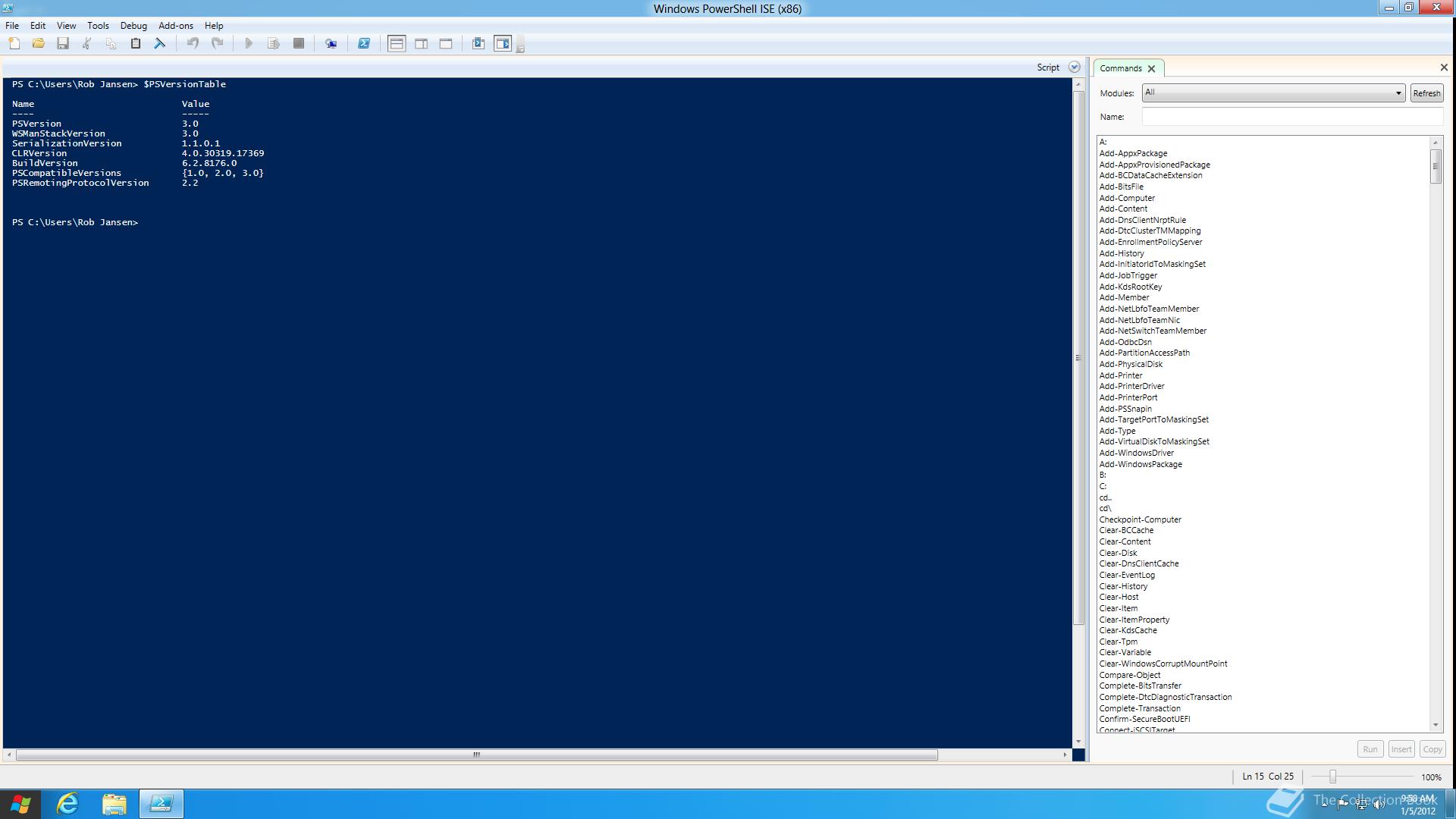Image resolution: width=1456 pixels, height=819 pixels.
Task: Run selection toolbar icon
Action: (274, 44)
